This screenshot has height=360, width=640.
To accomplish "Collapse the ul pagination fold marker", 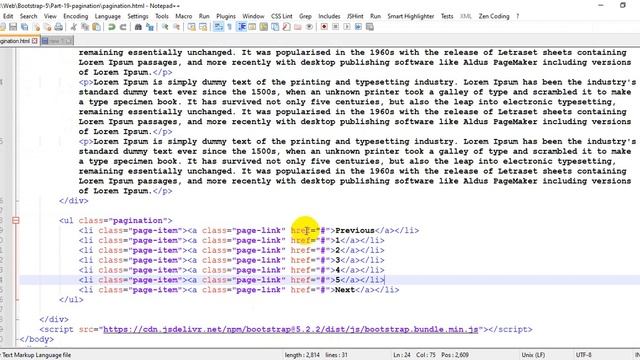I will click(x=16, y=220).
